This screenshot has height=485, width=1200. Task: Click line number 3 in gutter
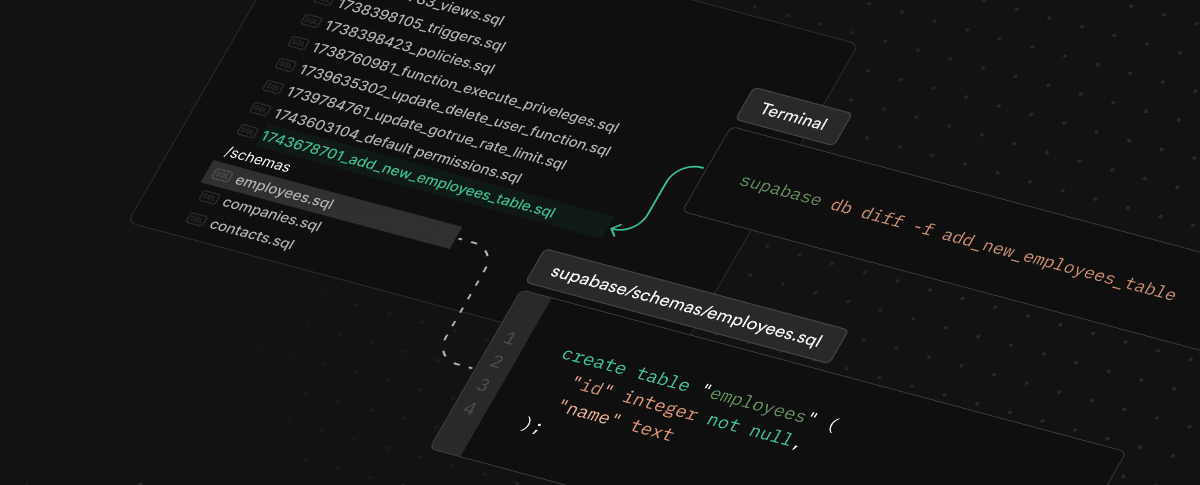click(483, 385)
